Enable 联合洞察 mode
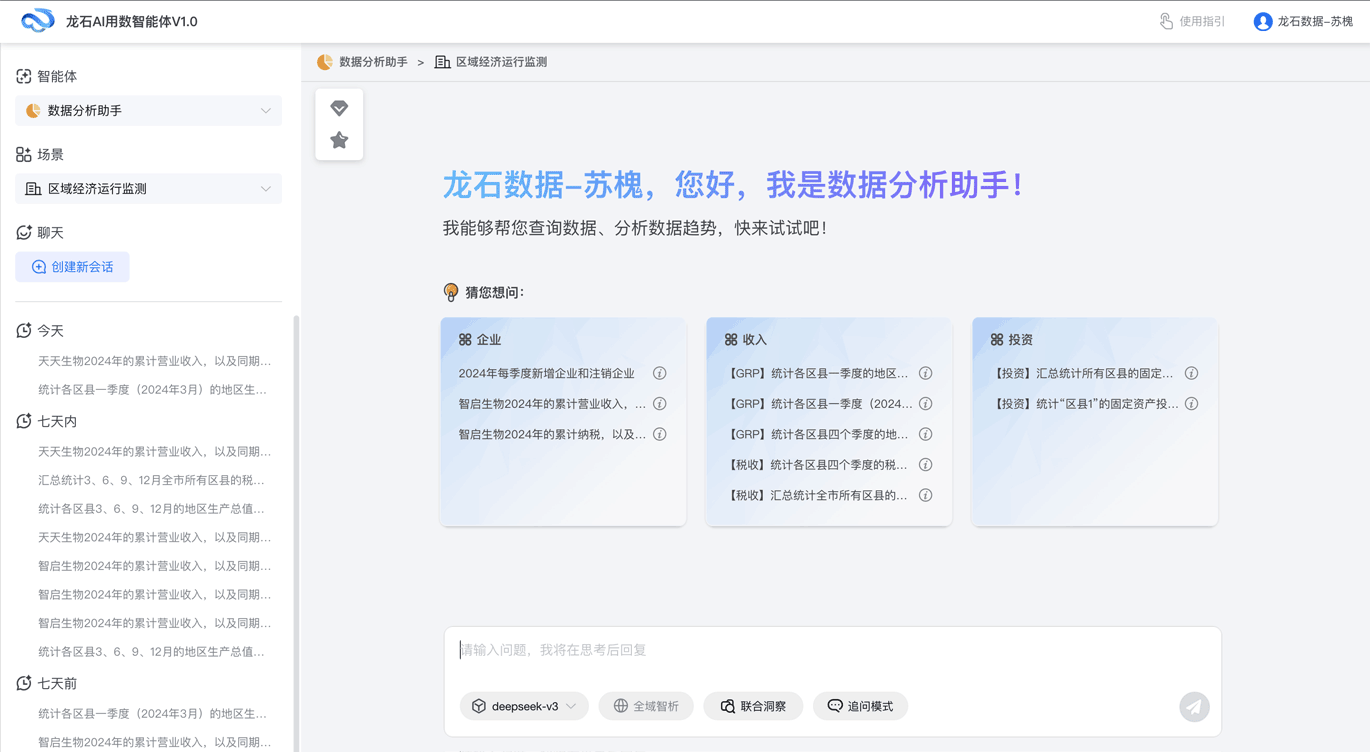This screenshot has width=1370, height=752. pyautogui.click(x=753, y=706)
